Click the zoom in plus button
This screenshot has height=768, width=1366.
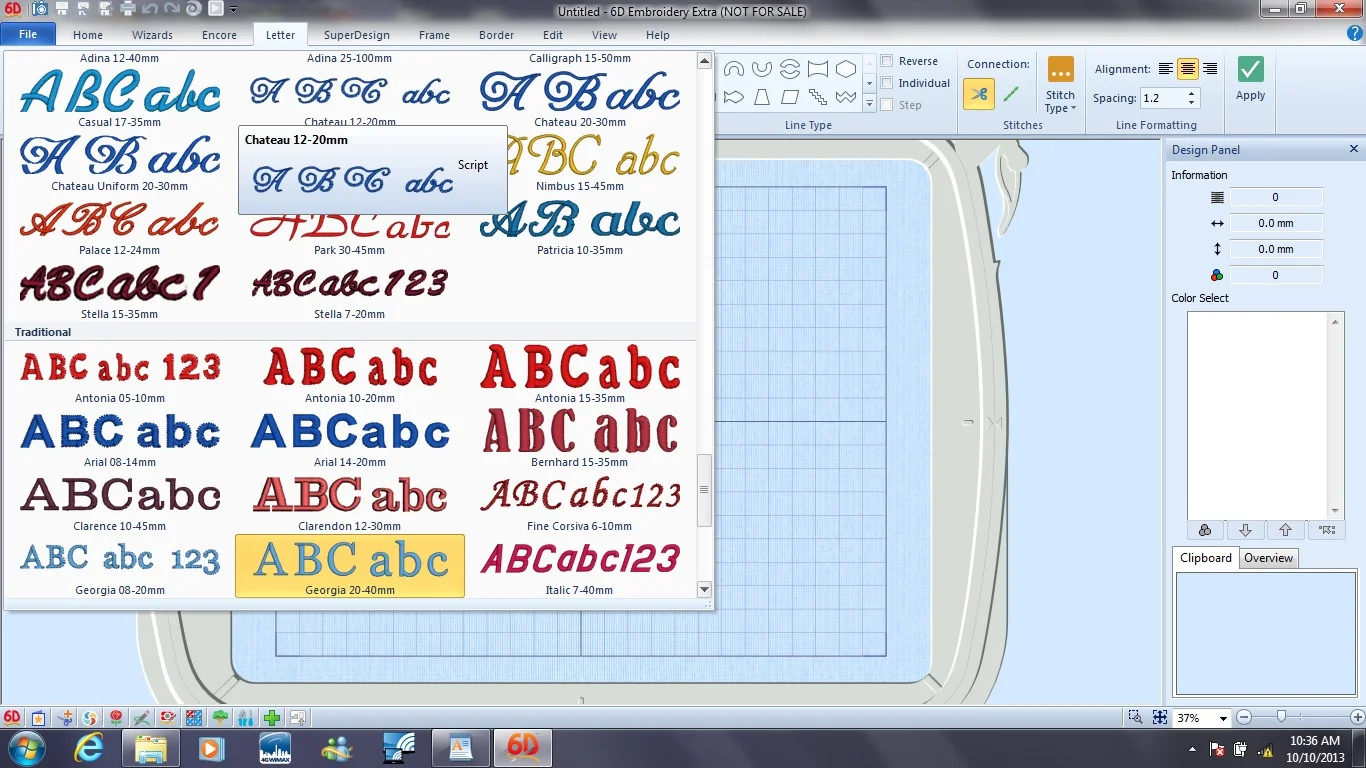pos(1357,717)
